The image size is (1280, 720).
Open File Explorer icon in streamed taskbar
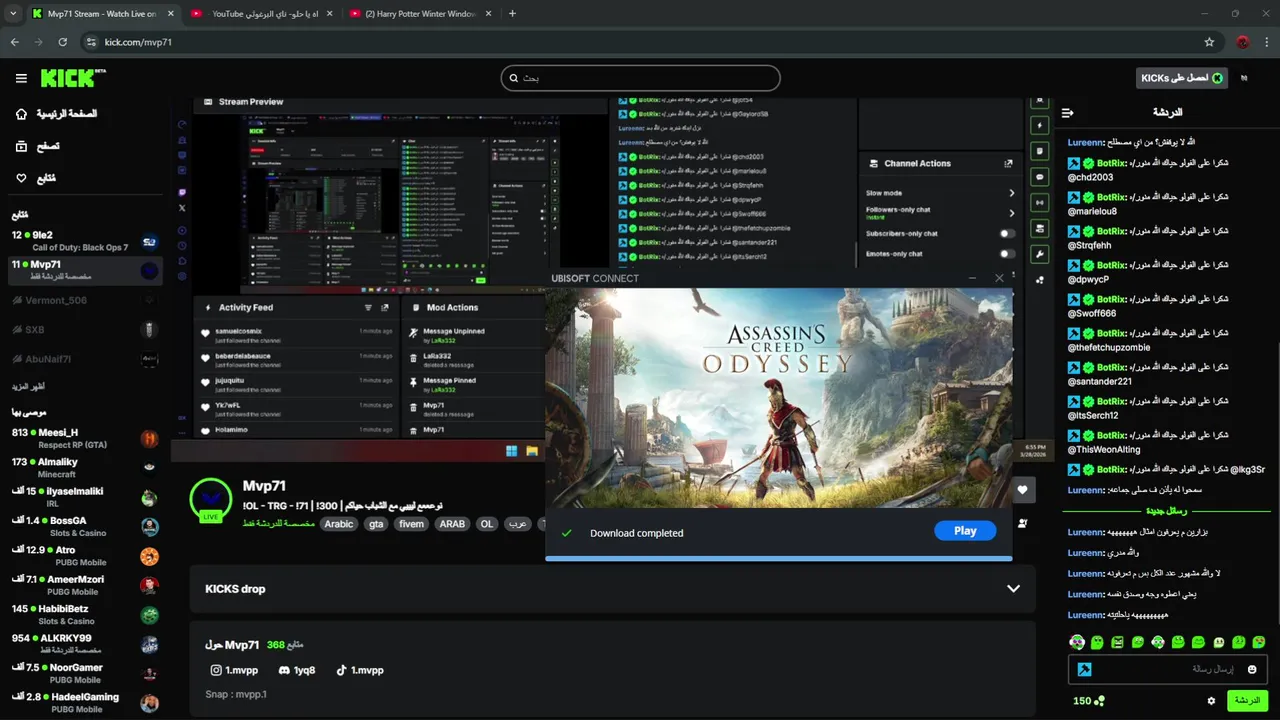pyautogui.click(x=532, y=451)
